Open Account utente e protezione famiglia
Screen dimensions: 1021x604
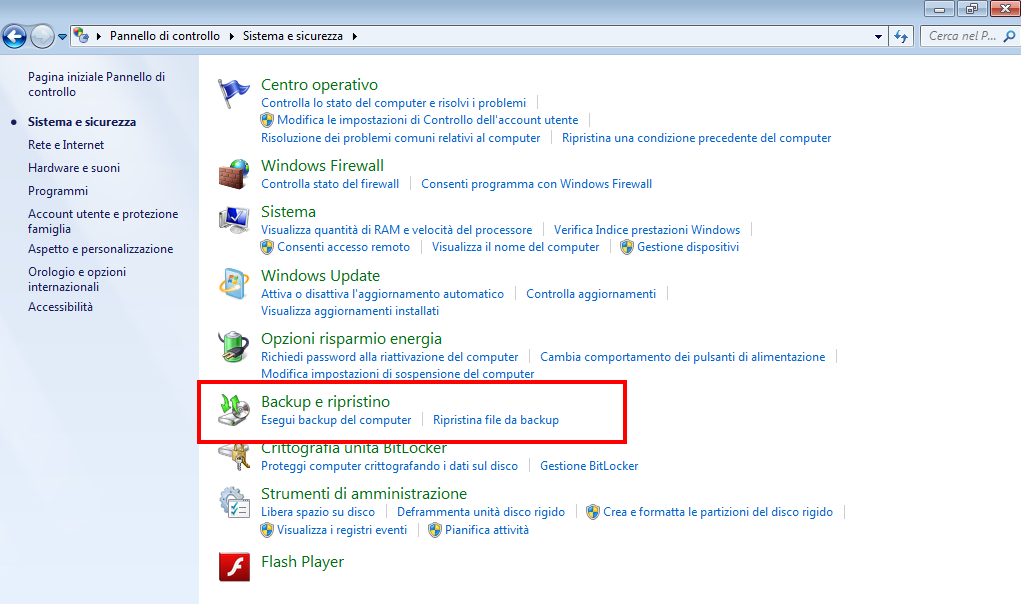click(x=103, y=221)
